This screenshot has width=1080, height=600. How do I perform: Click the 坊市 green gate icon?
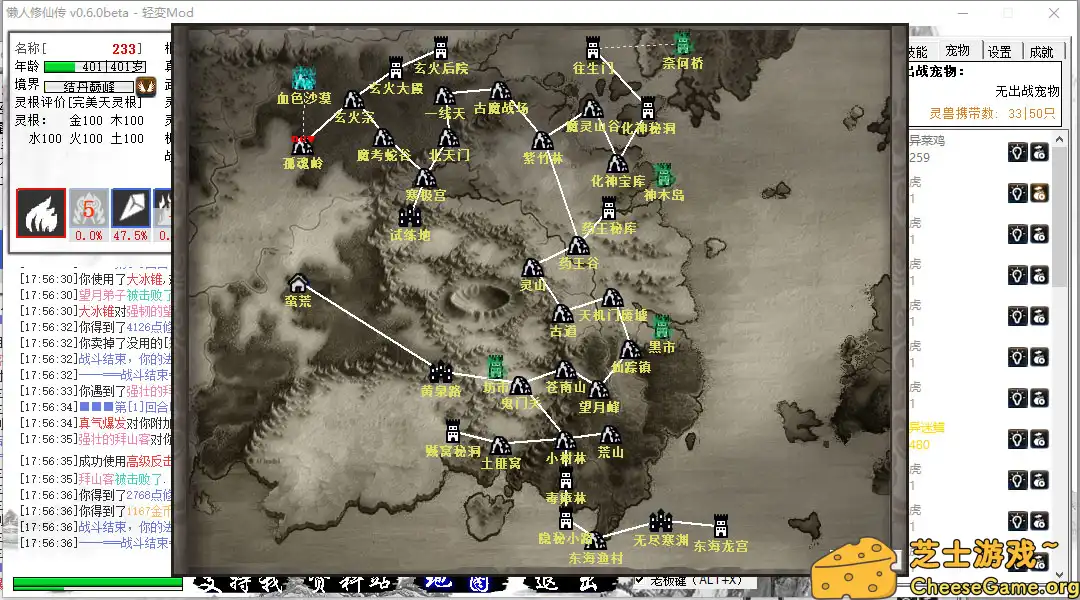495,367
